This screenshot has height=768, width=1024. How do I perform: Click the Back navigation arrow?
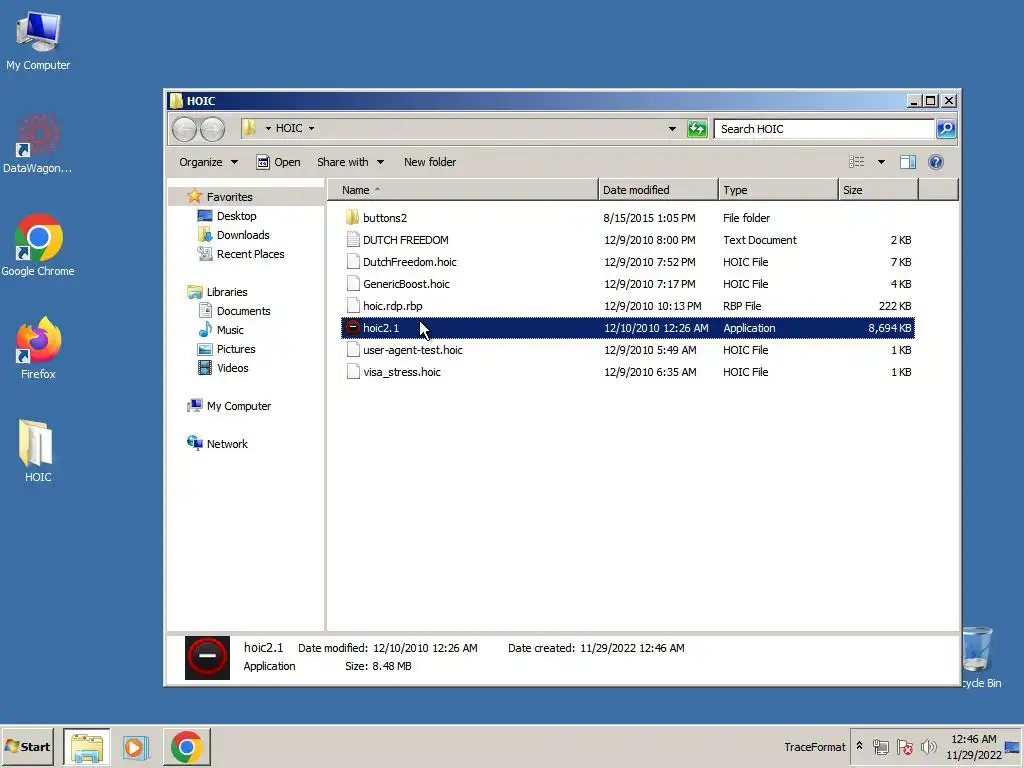pos(185,129)
